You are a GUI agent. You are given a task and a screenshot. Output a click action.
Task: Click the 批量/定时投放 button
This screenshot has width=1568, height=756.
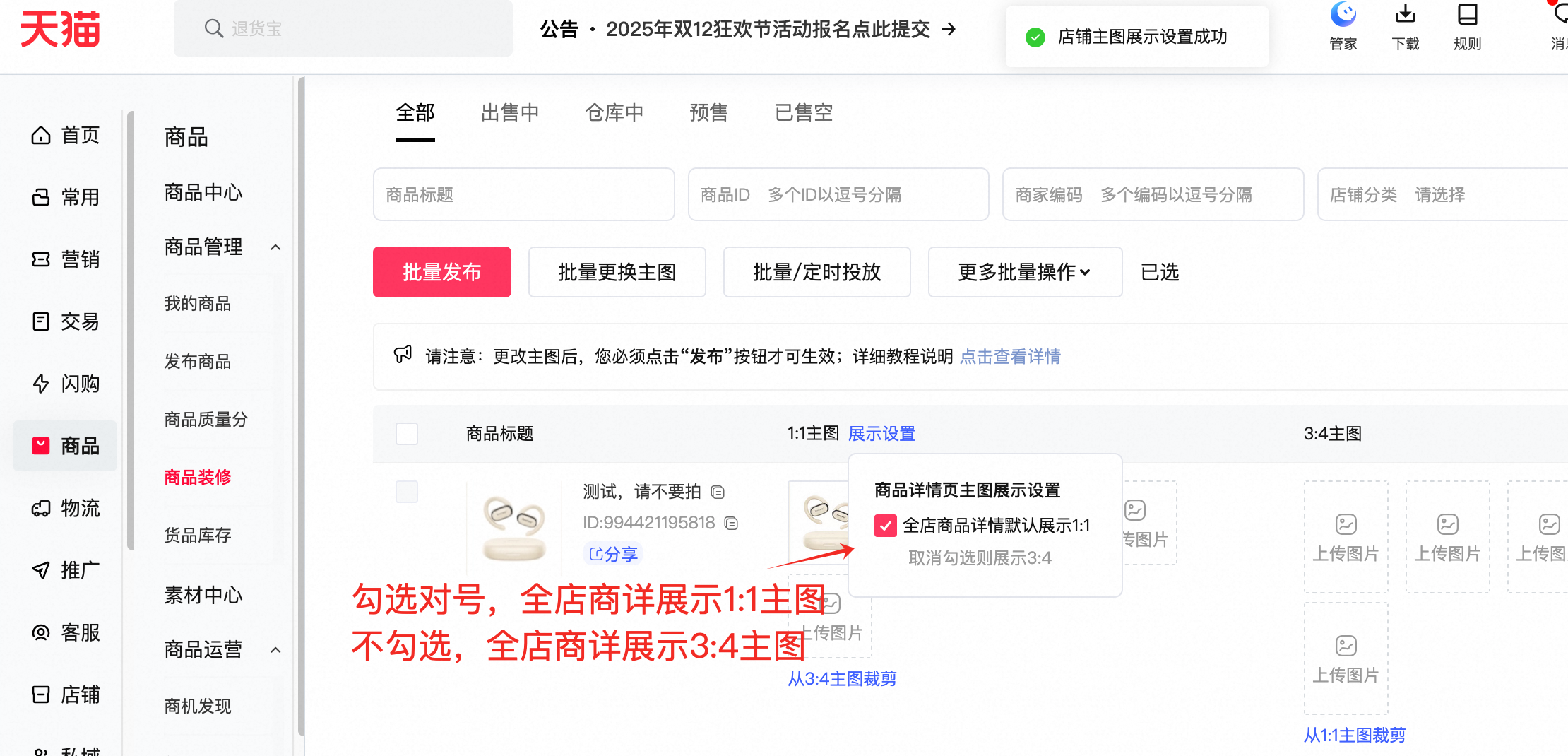(817, 272)
